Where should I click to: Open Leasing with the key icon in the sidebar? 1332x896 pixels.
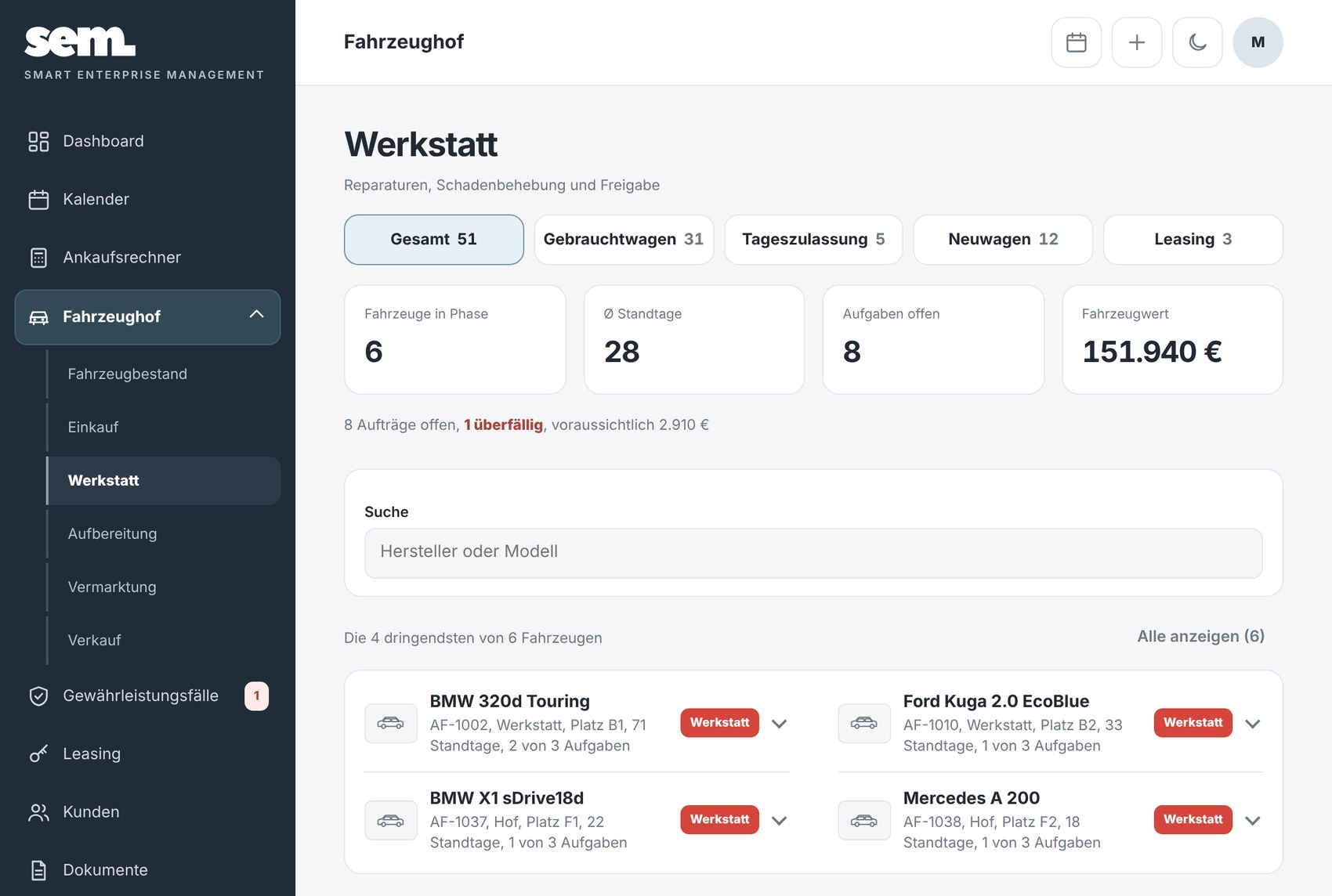tap(147, 753)
